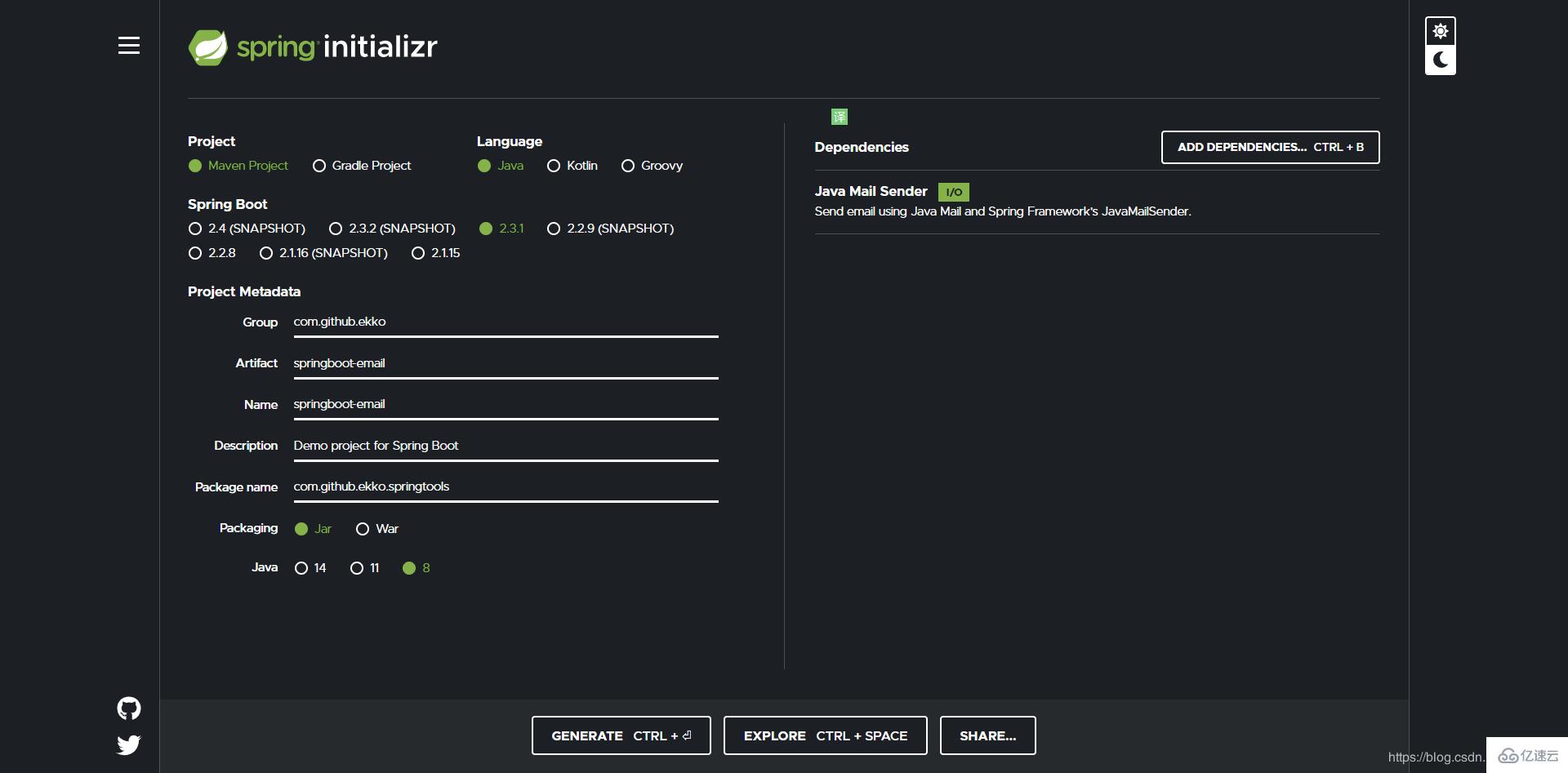Click the Language heading
The width and height of the screenshot is (1568, 773).
(510, 141)
